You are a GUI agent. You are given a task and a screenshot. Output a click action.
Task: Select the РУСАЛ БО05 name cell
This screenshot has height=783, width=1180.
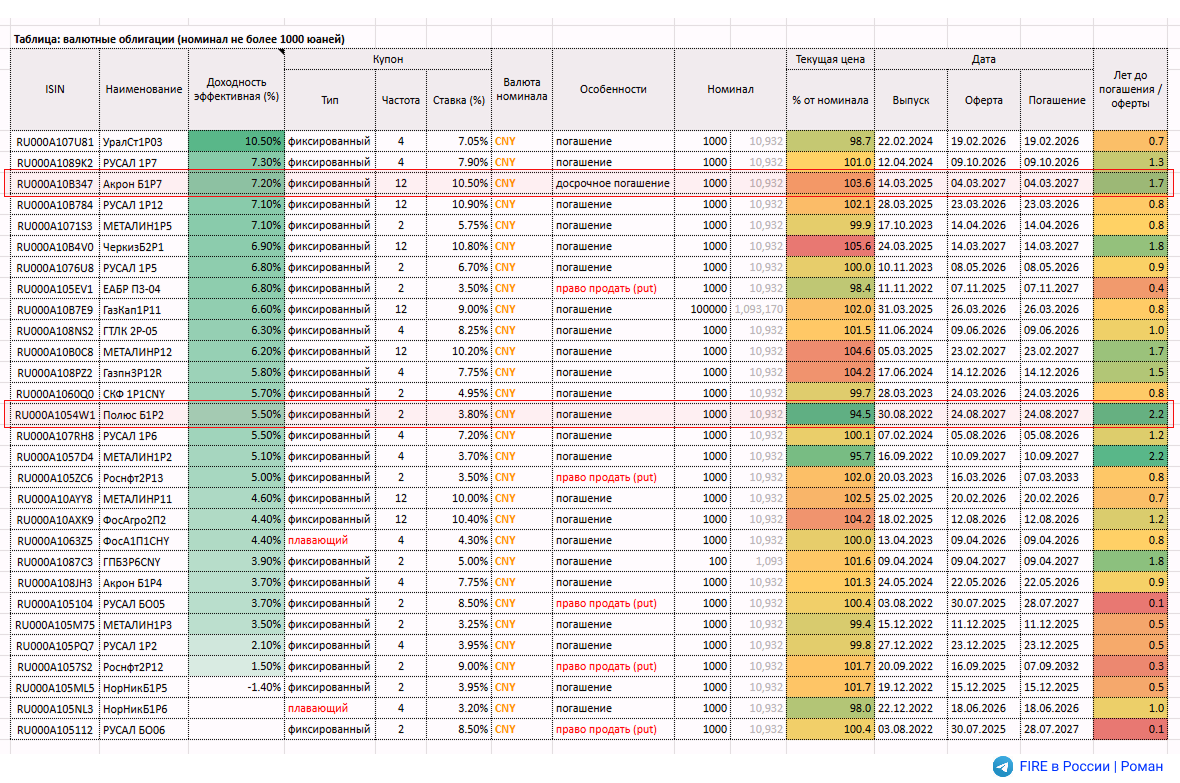[144, 604]
